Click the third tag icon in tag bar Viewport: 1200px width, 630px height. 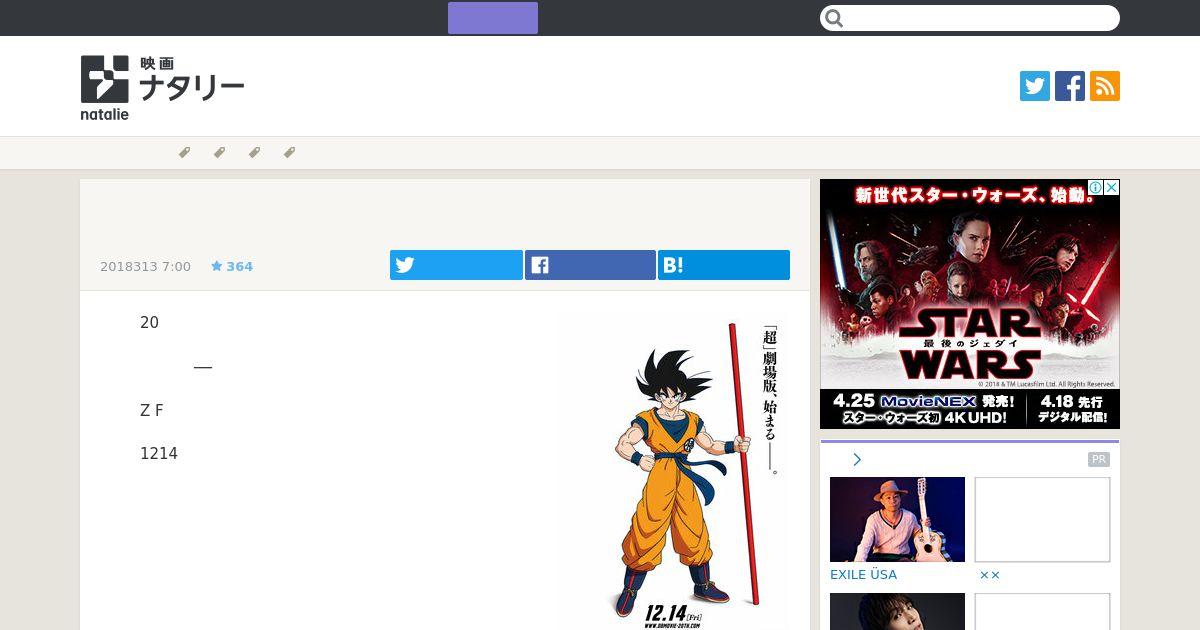[254, 153]
